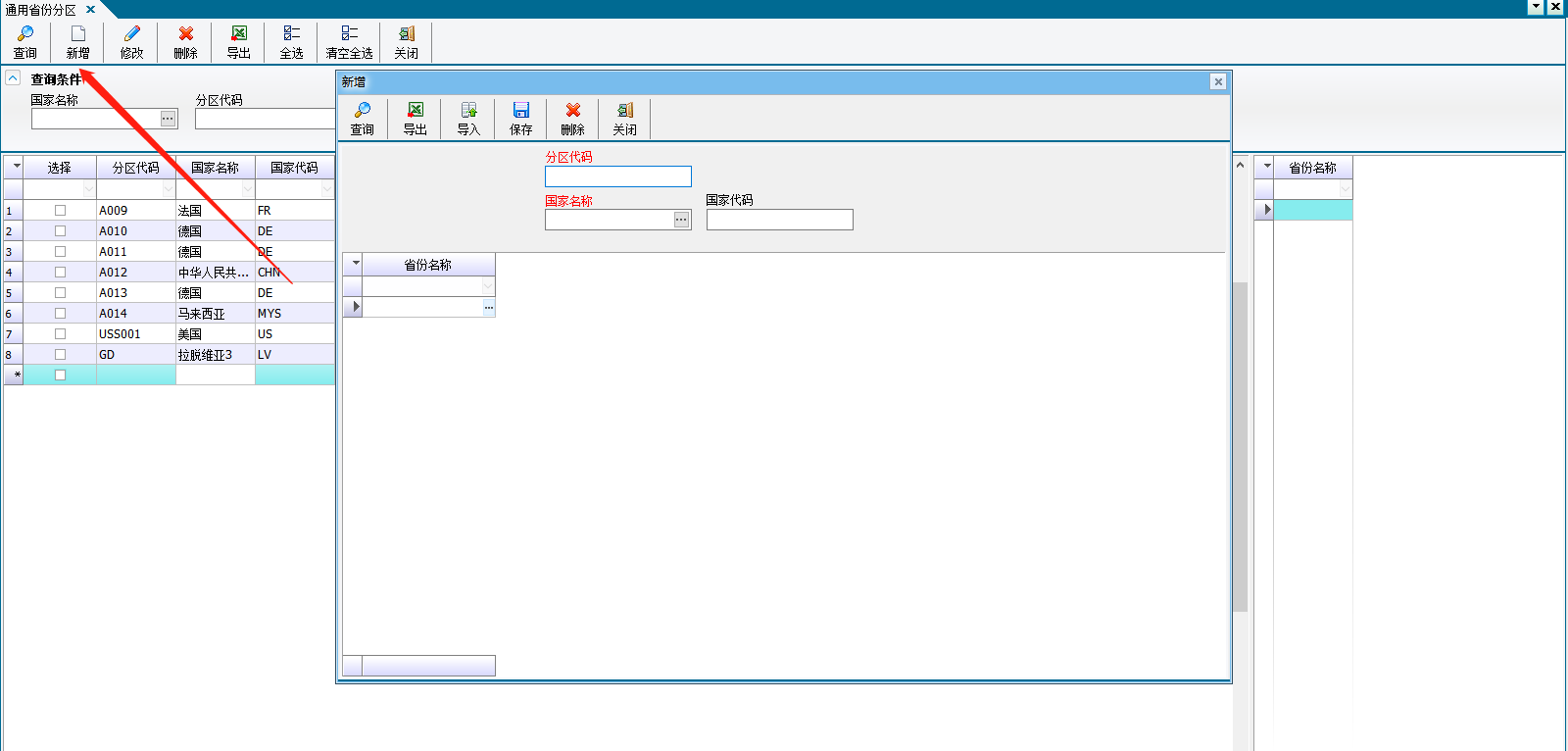The width and height of the screenshot is (1568, 751).
Task: Select cell MYS
Action: pyautogui.click(x=295, y=314)
